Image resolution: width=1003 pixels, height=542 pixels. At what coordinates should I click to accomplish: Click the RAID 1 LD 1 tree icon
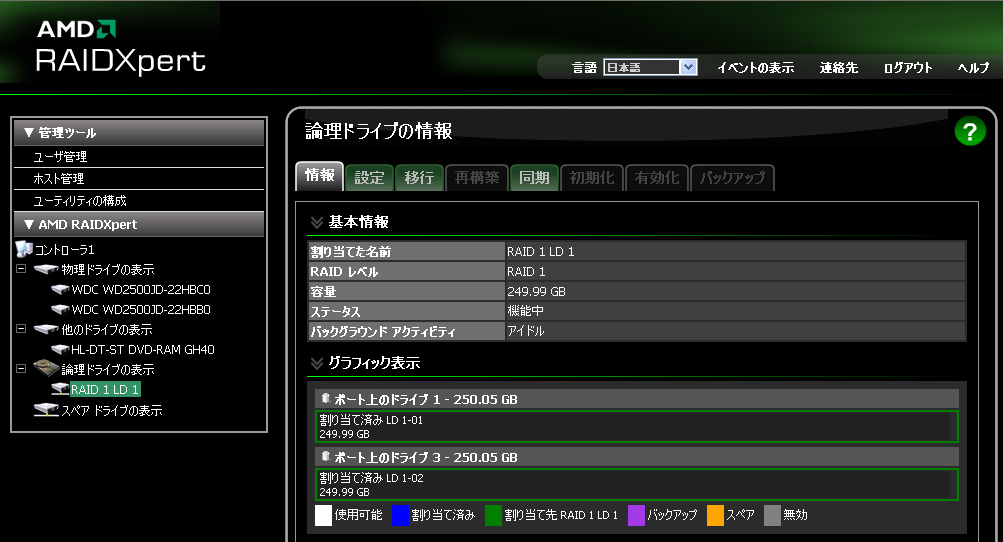pyautogui.click(x=60, y=389)
